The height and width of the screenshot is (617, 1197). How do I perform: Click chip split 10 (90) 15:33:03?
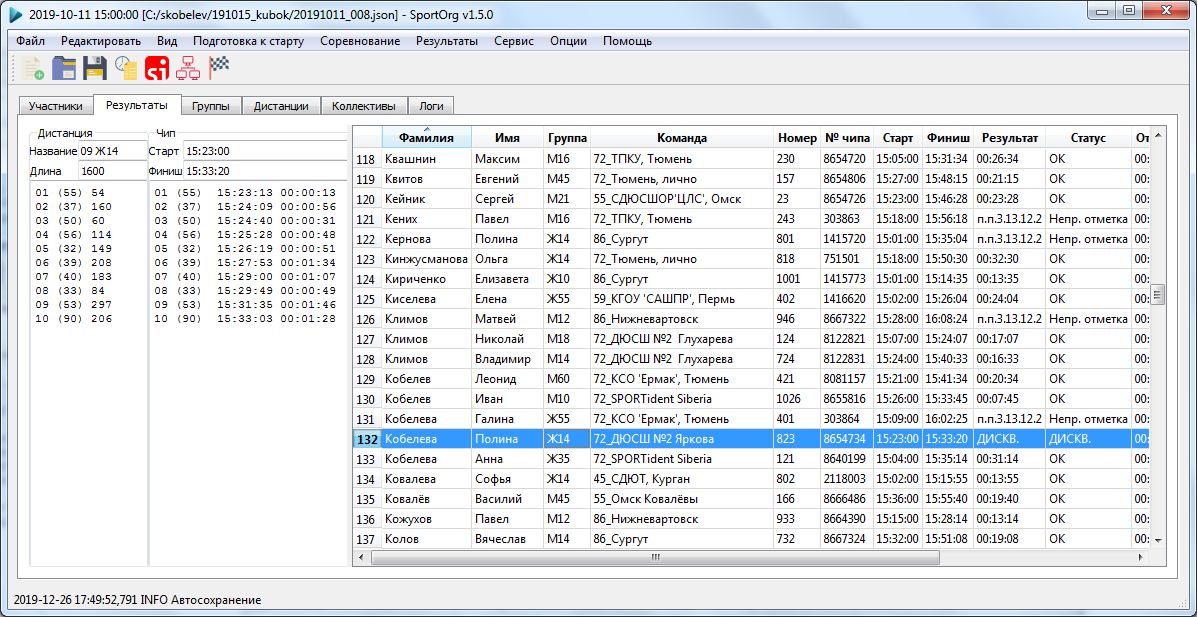[x=244, y=318]
